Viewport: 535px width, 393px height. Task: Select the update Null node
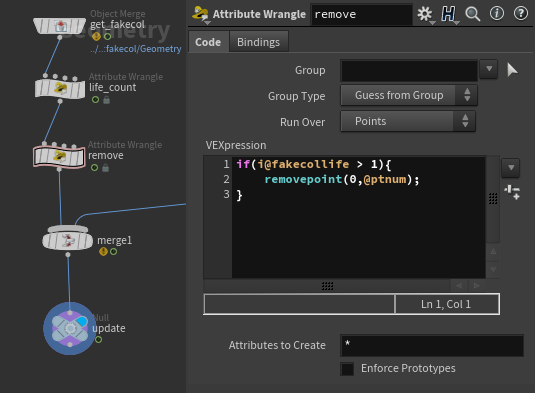[70, 329]
